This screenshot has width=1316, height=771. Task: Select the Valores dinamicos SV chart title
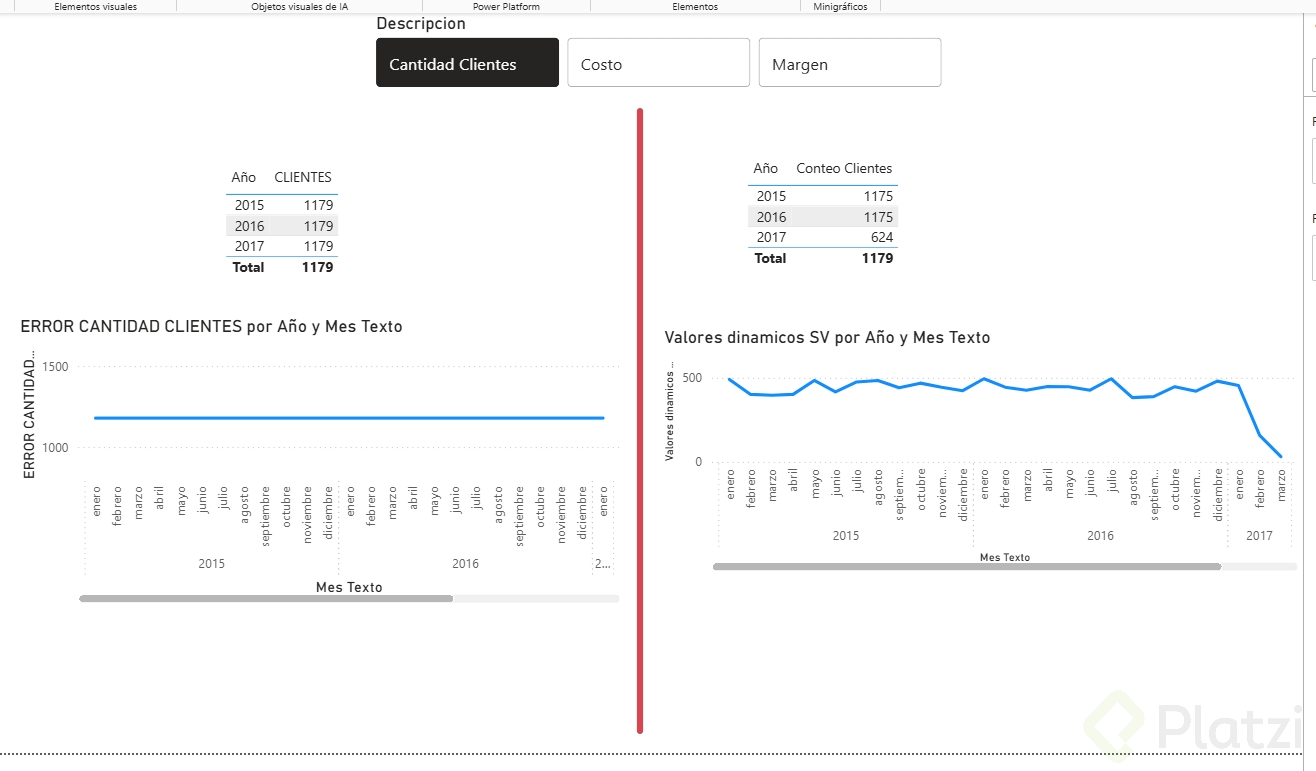(827, 338)
